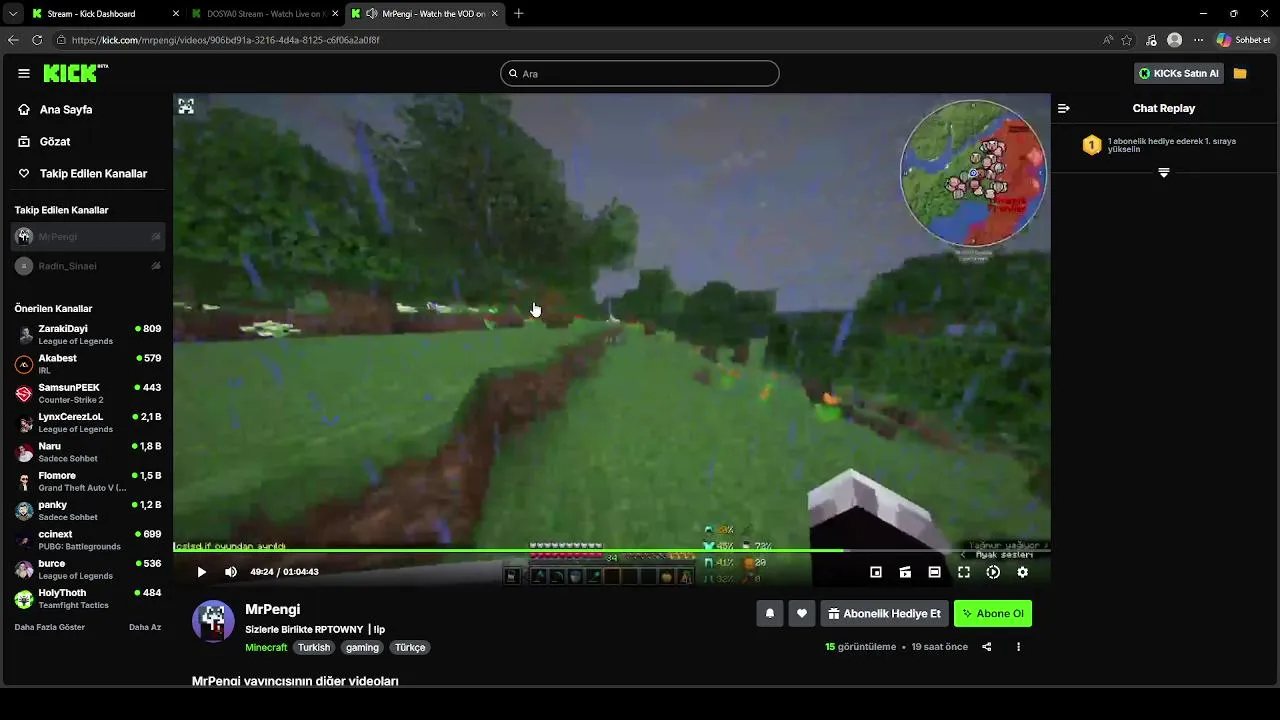Create a clip with the clapperboard icon
The height and width of the screenshot is (720, 1280).
905,572
